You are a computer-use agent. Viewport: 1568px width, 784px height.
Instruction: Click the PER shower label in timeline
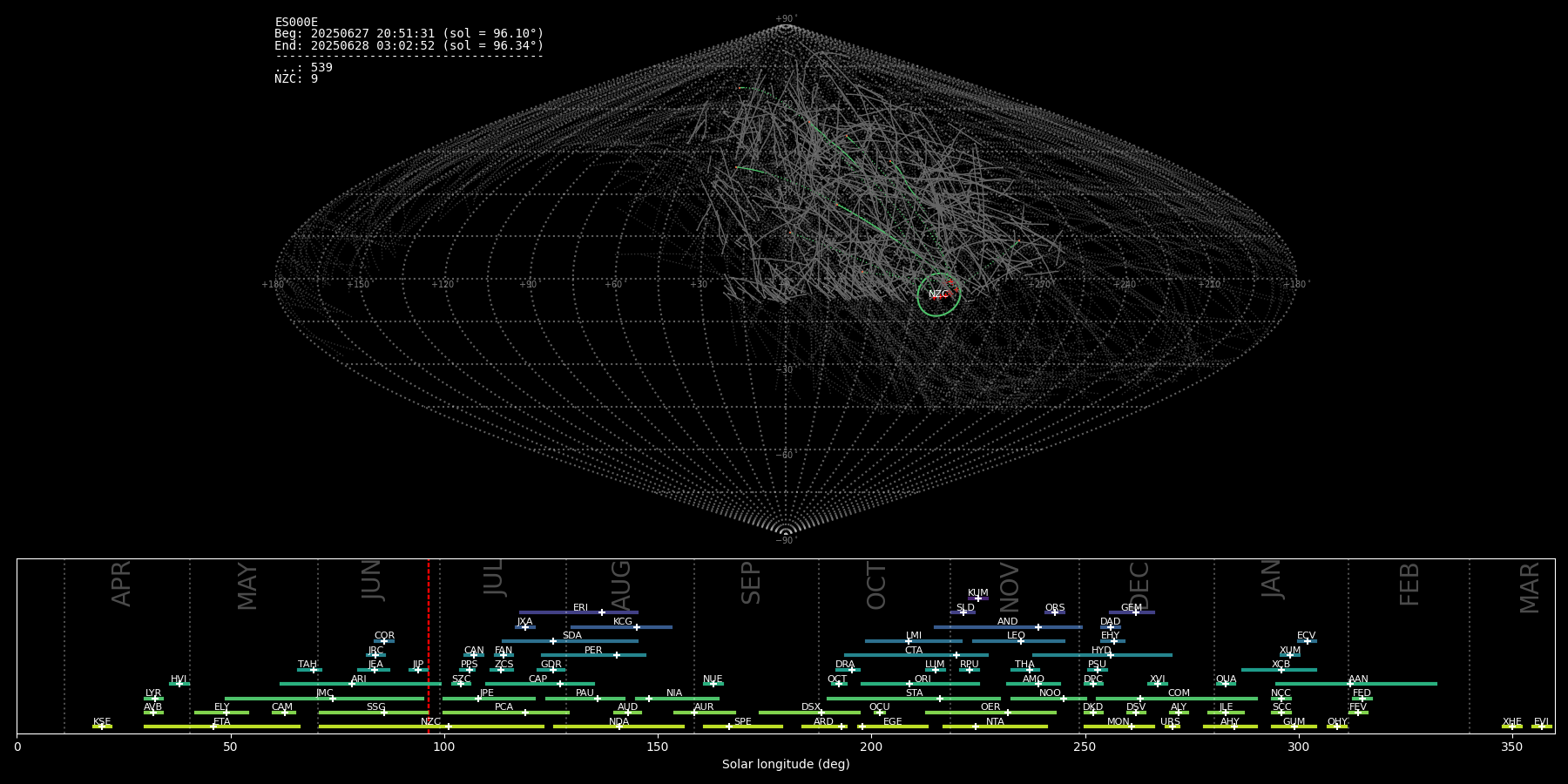pyautogui.click(x=593, y=651)
